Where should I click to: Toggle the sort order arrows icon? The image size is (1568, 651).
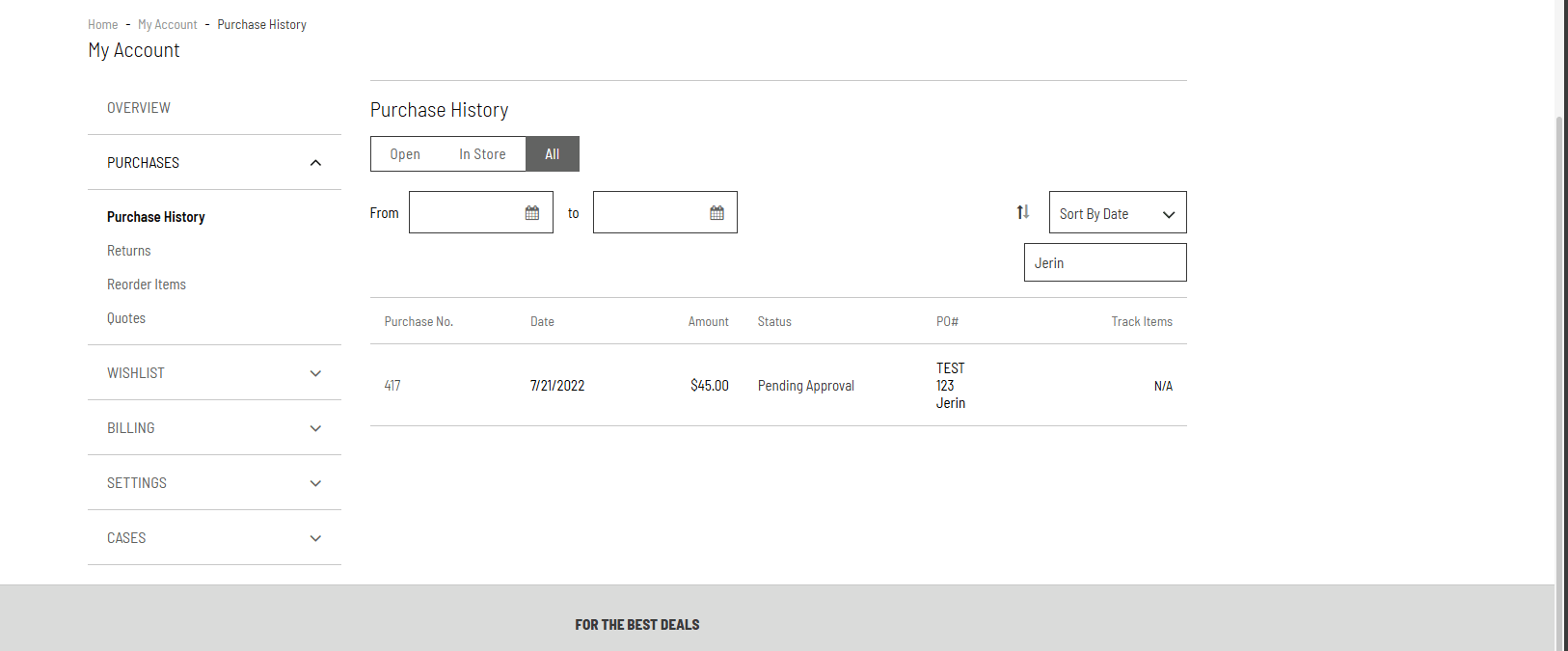(1023, 212)
